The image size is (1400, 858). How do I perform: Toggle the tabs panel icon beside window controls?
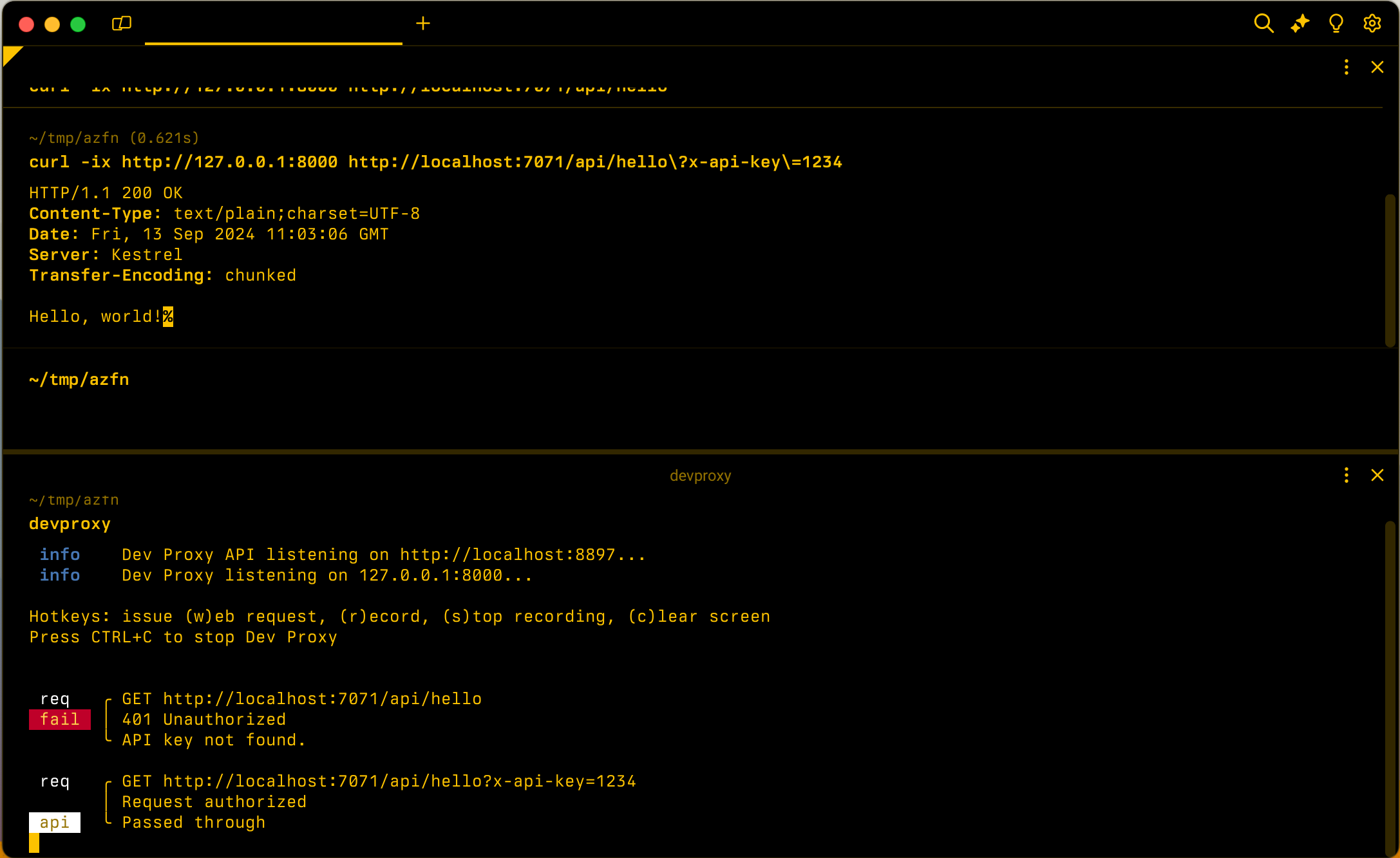121,24
